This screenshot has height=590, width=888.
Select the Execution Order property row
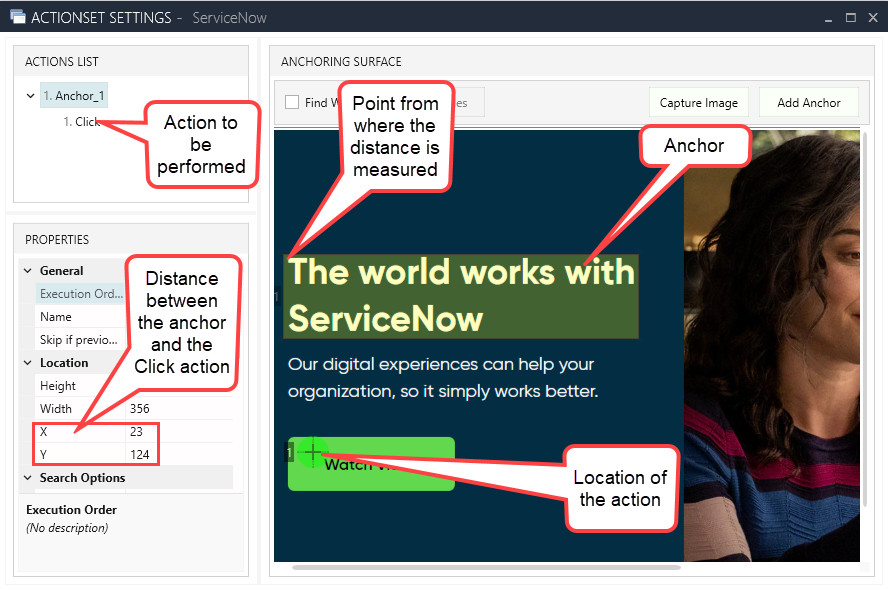click(x=80, y=294)
